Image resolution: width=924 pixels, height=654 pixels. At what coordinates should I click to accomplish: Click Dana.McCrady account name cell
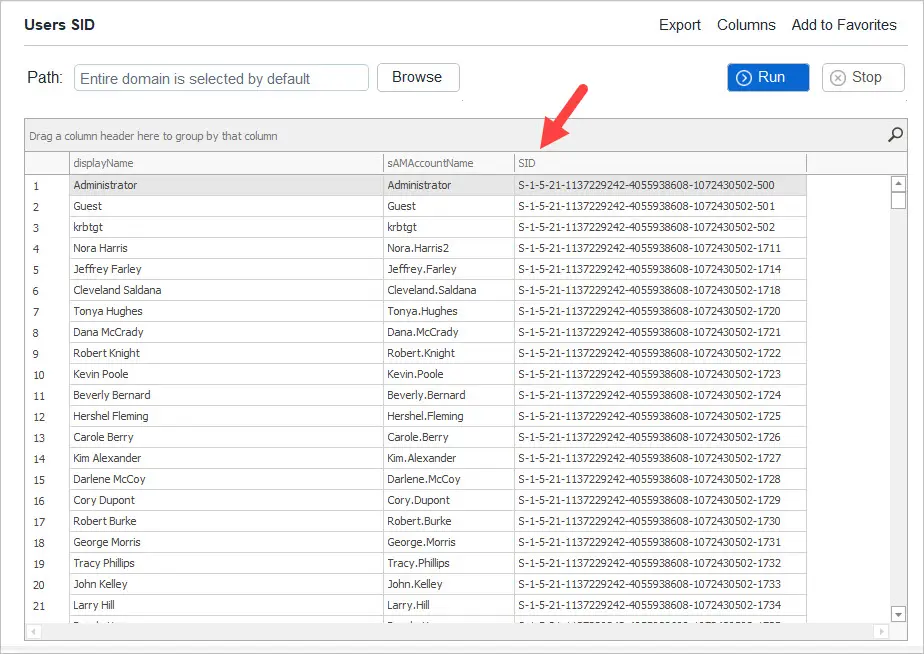coord(448,332)
